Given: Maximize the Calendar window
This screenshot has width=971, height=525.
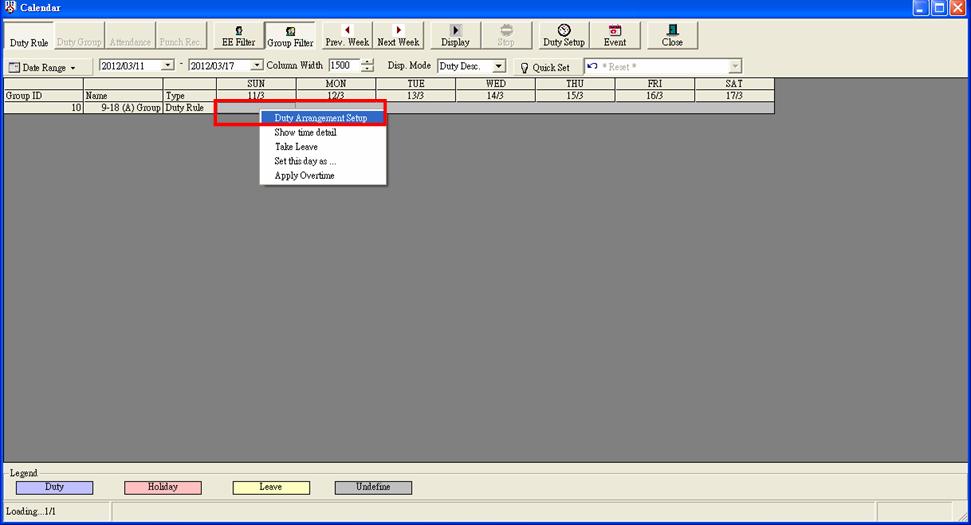Looking at the screenshot, I should [x=939, y=7].
